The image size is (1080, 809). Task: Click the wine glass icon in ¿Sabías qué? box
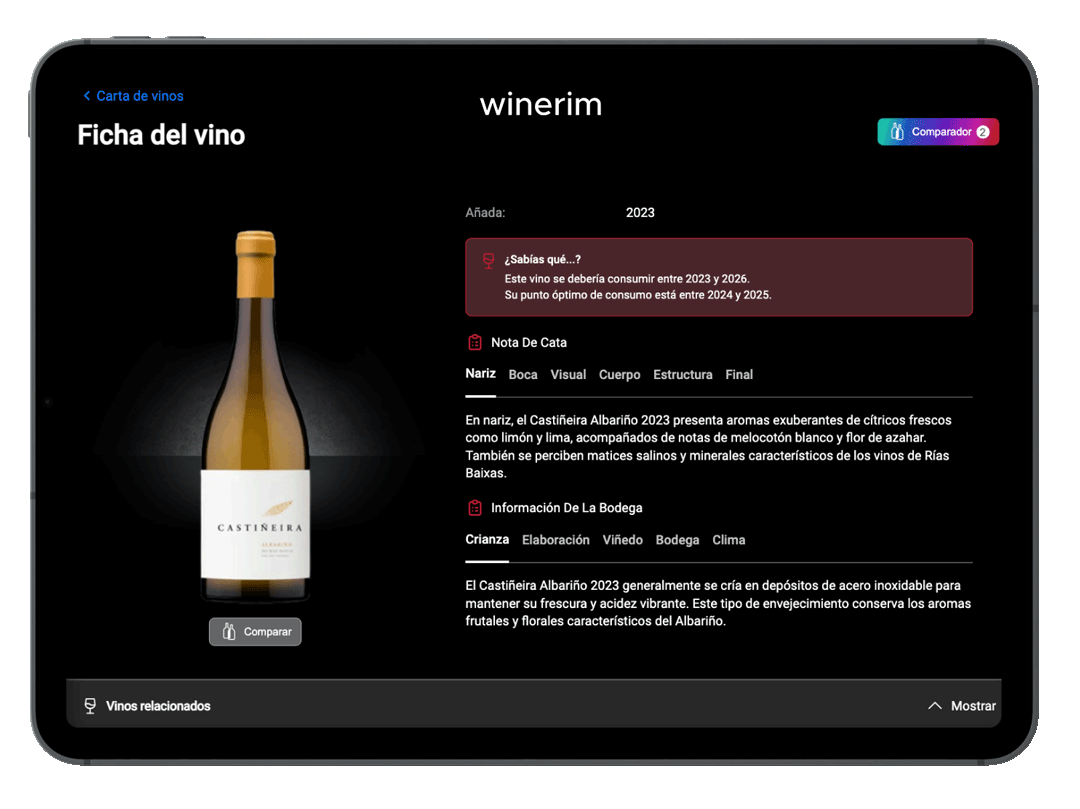[488, 261]
